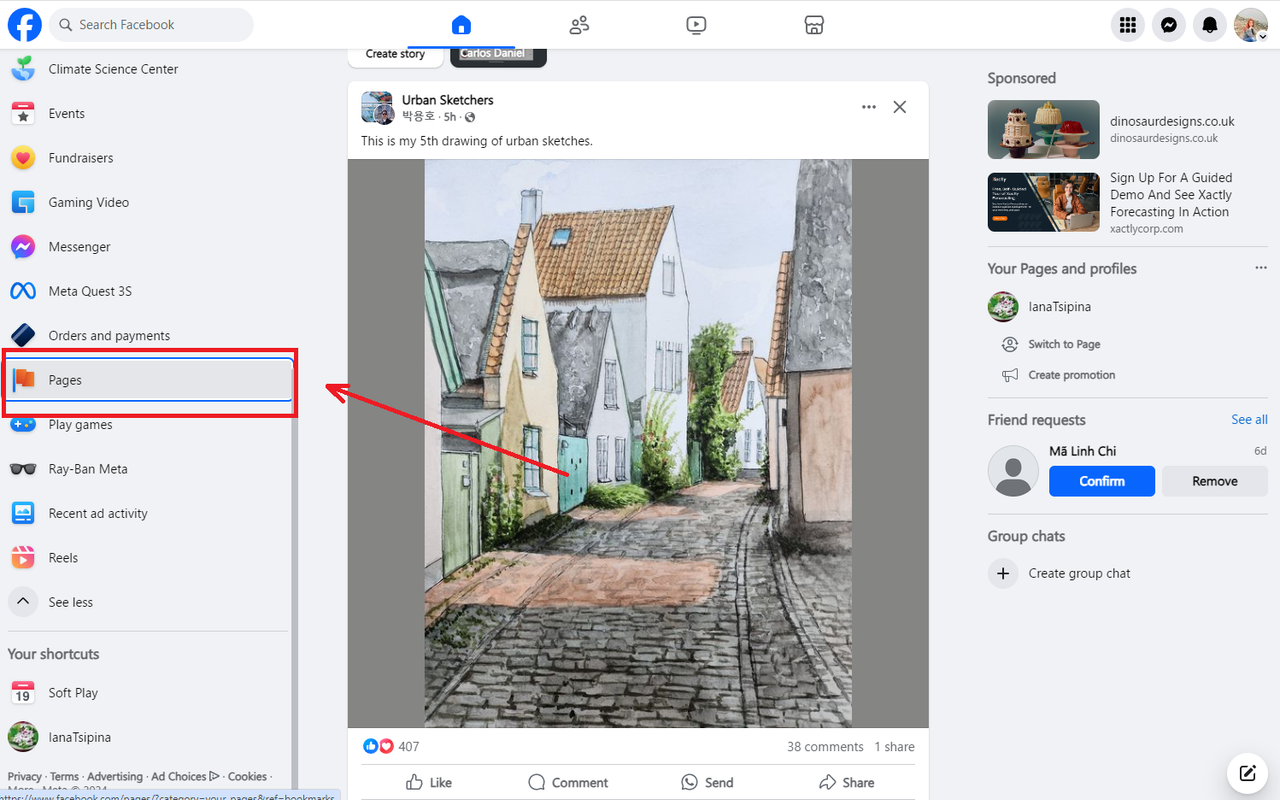Open Orders and payments in sidebar
1280x800 pixels.
[148, 336]
